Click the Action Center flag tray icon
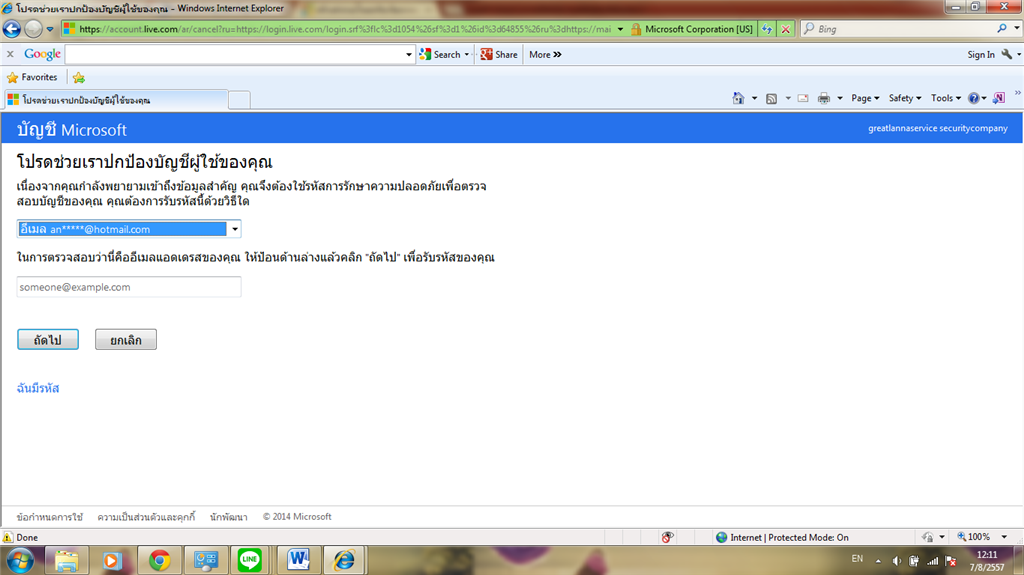The width and height of the screenshot is (1024, 575). [x=951, y=561]
